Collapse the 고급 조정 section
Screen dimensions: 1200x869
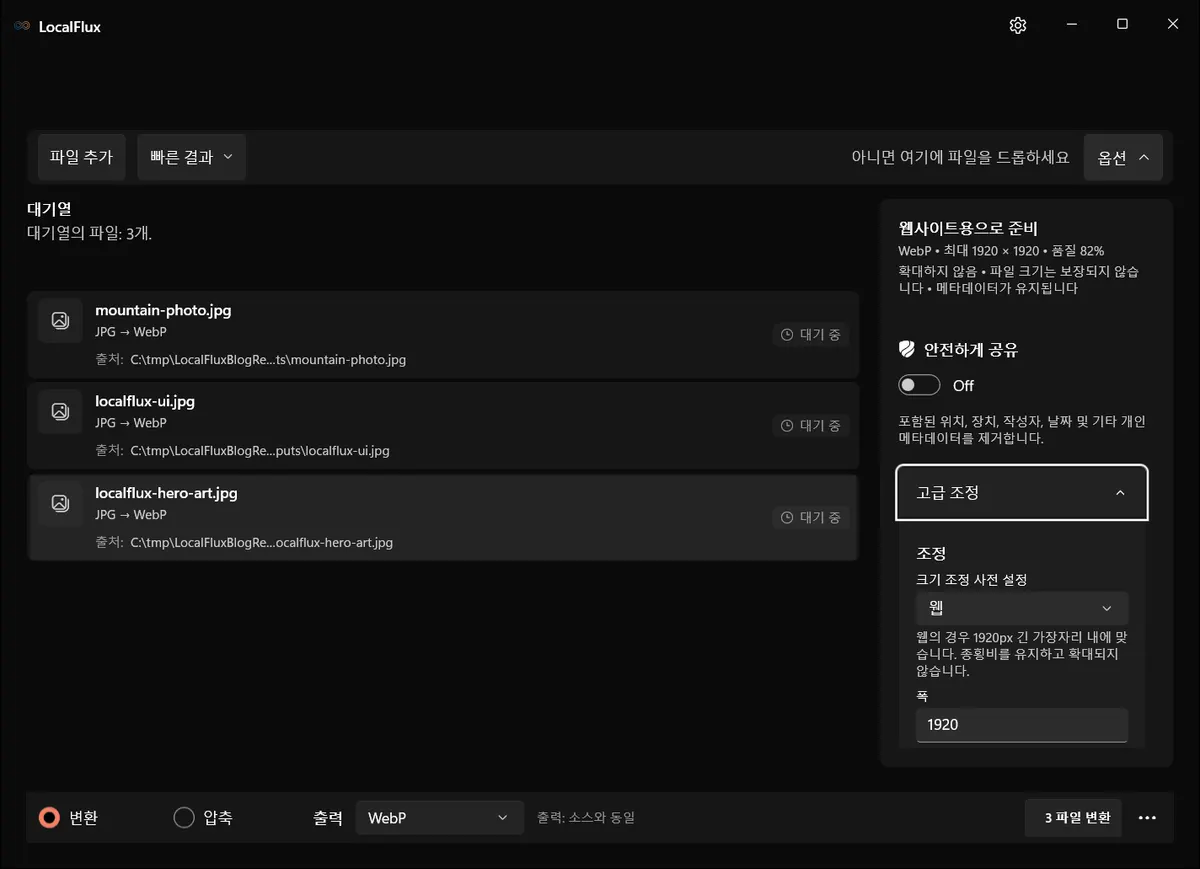pos(1022,493)
